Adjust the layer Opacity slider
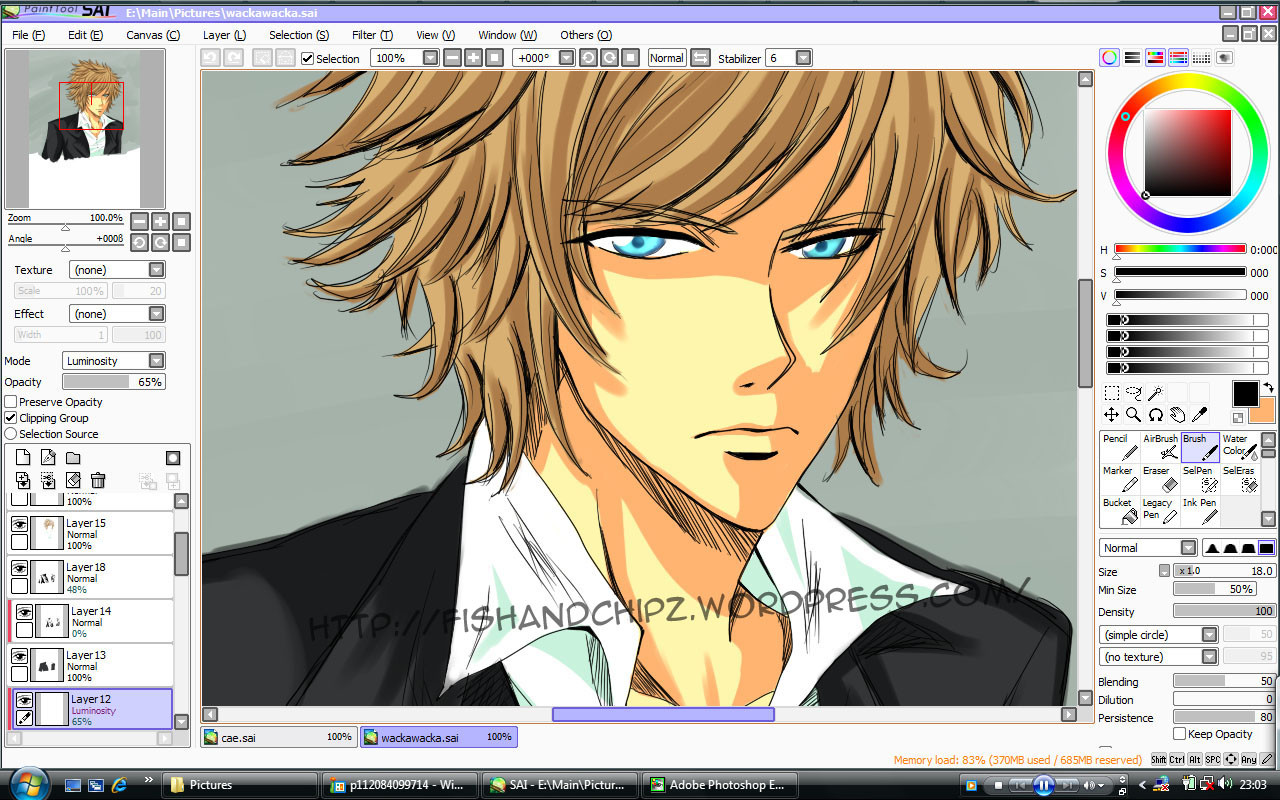This screenshot has width=1280, height=800. 113,382
